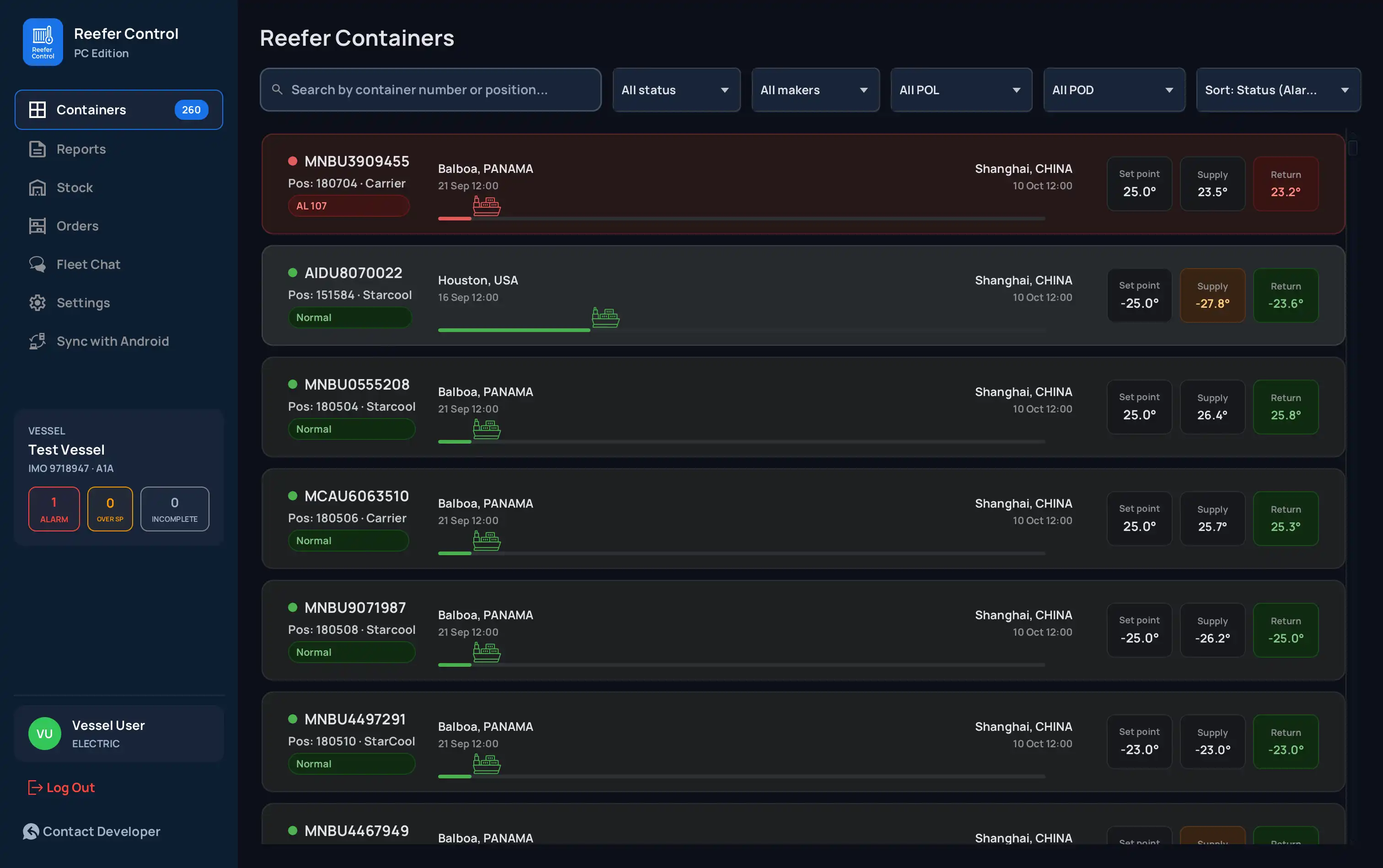Click the Fleet Chat bubble icon
This screenshot has width=1383, height=868.
(x=38, y=264)
